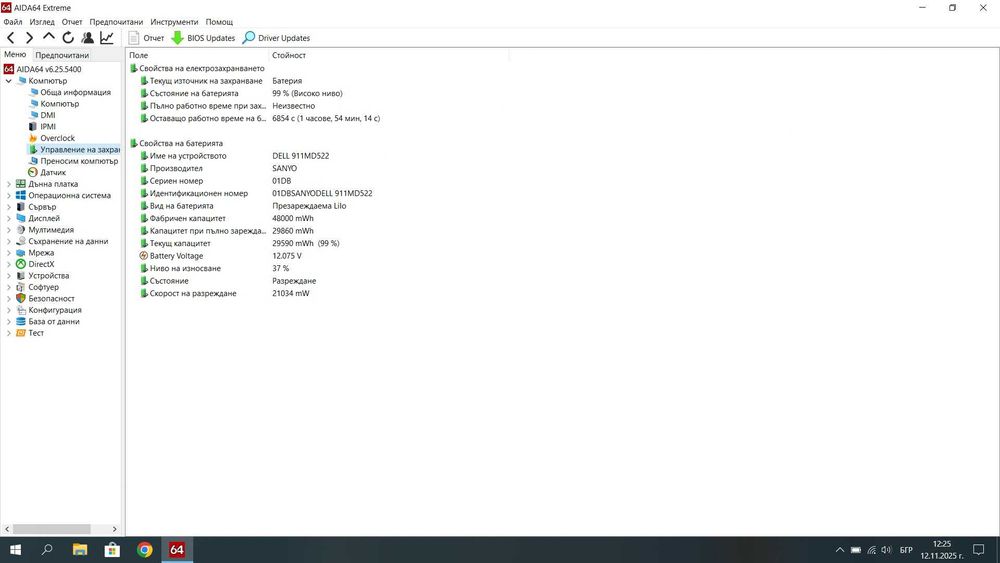Expand the Операционна система node
This screenshot has height=563, width=1000.
pyautogui.click(x=8, y=196)
